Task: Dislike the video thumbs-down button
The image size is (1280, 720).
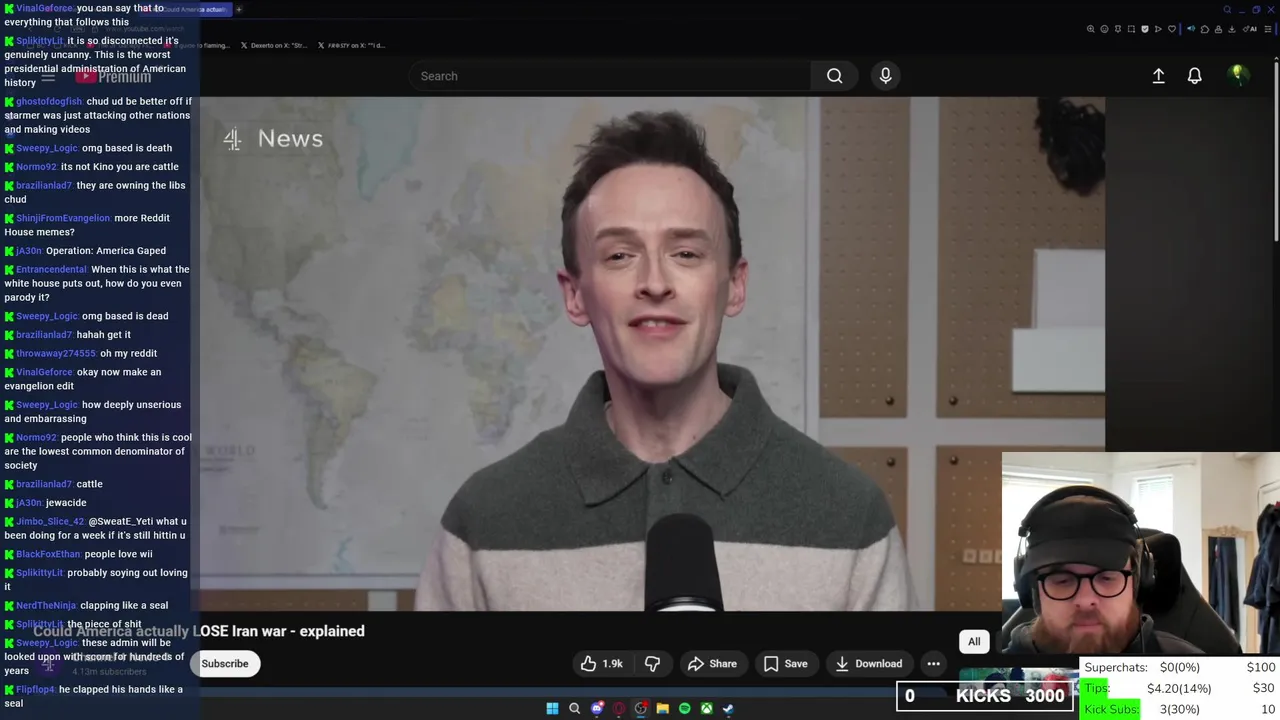Action: [x=652, y=663]
